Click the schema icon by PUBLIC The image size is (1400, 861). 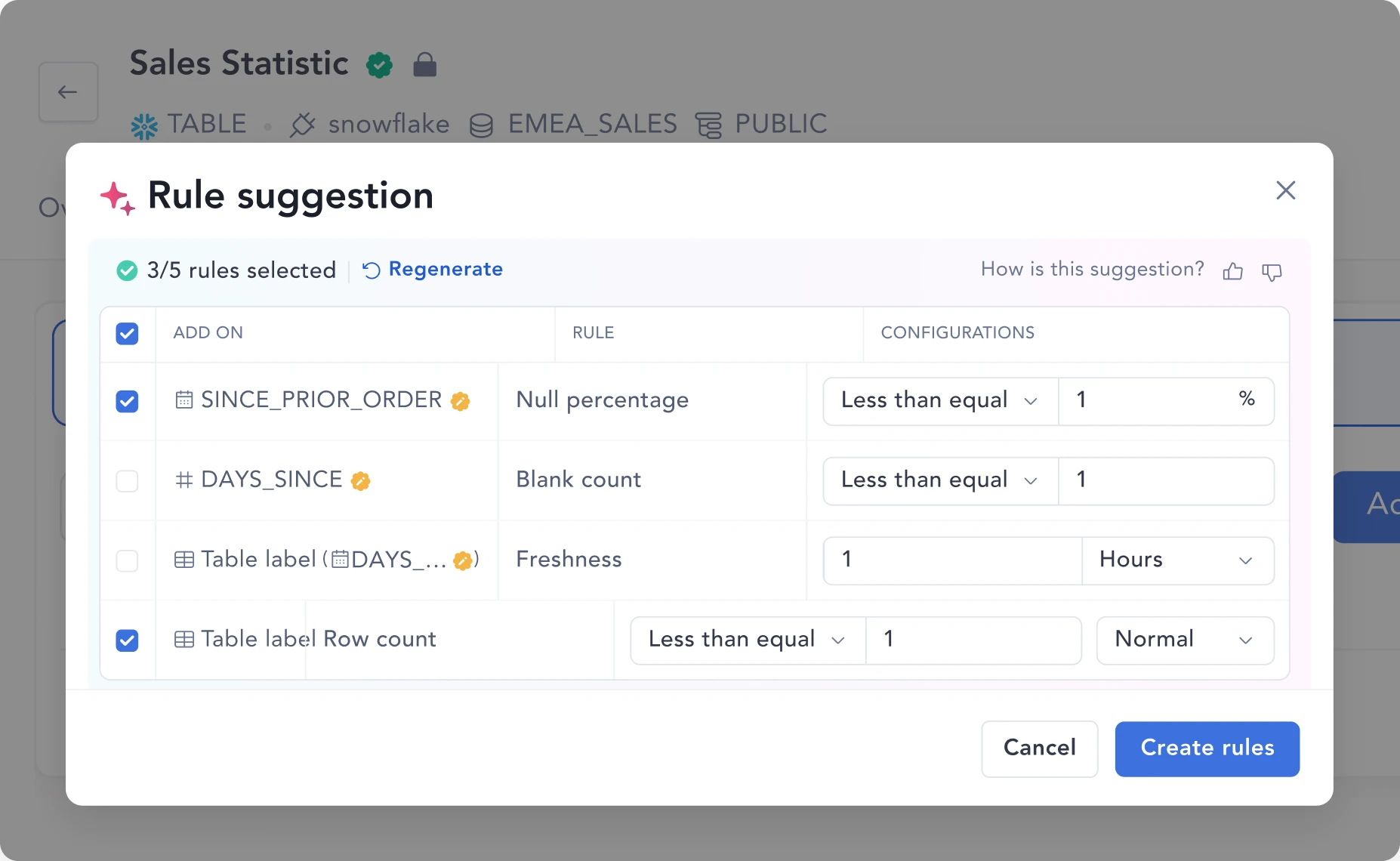[x=708, y=125]
